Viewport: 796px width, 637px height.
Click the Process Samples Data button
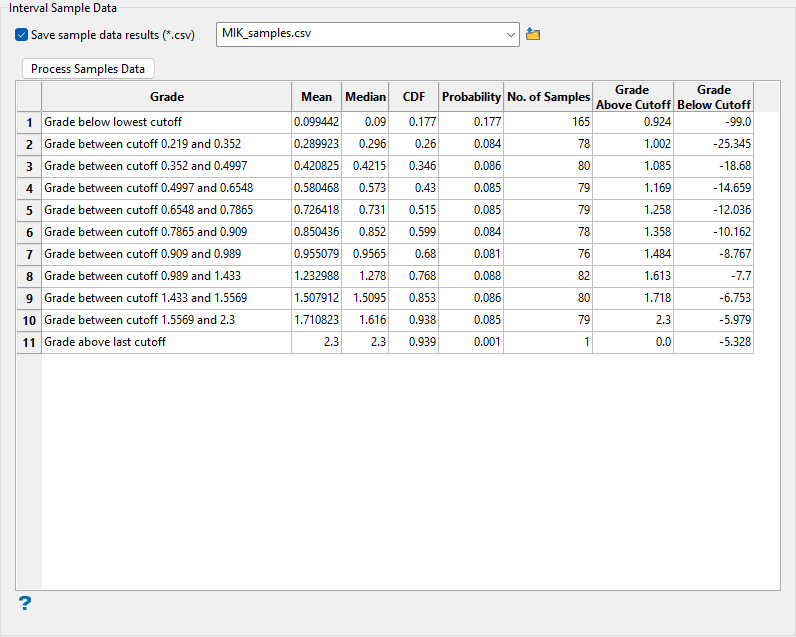(x=88, y=69)
